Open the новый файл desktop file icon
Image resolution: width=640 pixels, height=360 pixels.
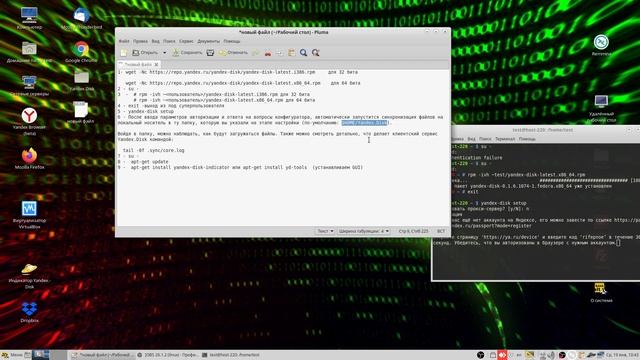click(x=81, y=112)
